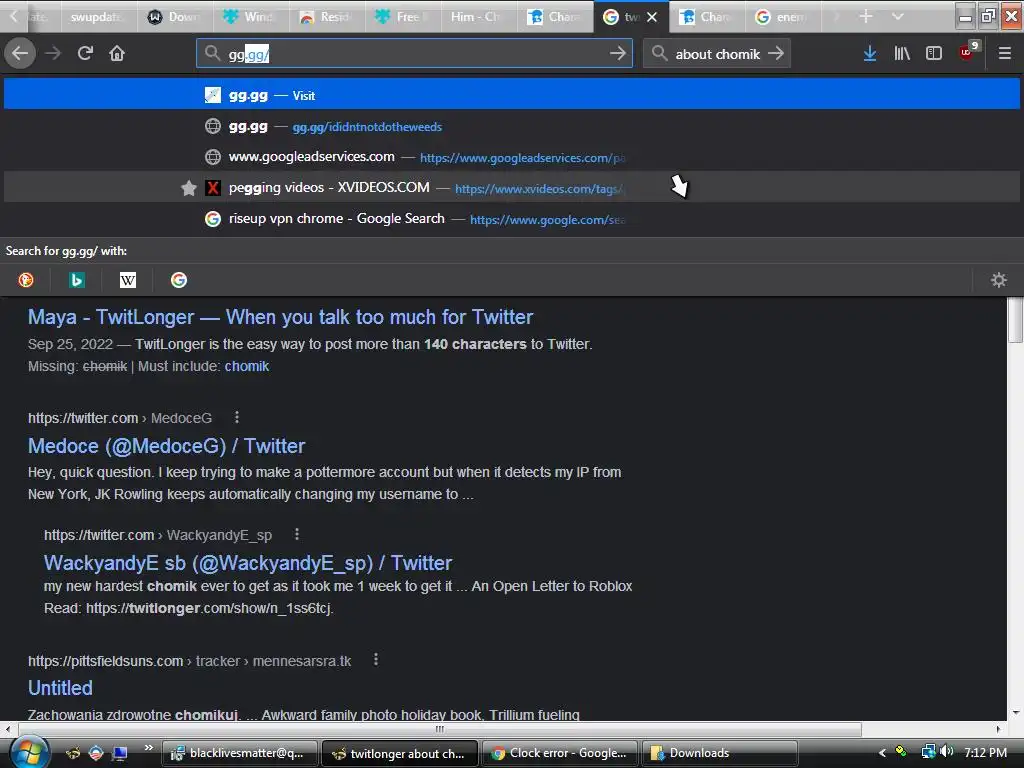Open the hamburger application menu
Image resolution: width=1024 pixels, height=768 pixels.
click(1004, 54)
